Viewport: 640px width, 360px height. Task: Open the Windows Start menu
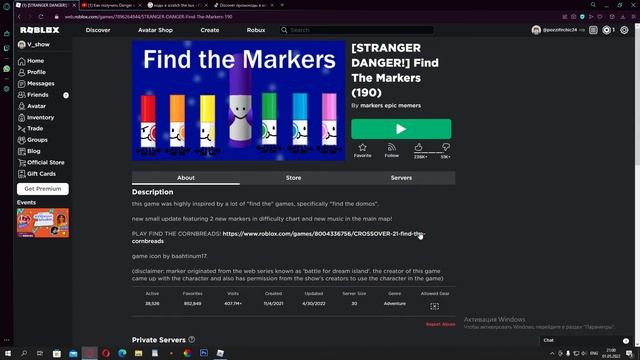pyautogui.click(x=7, y=353)
